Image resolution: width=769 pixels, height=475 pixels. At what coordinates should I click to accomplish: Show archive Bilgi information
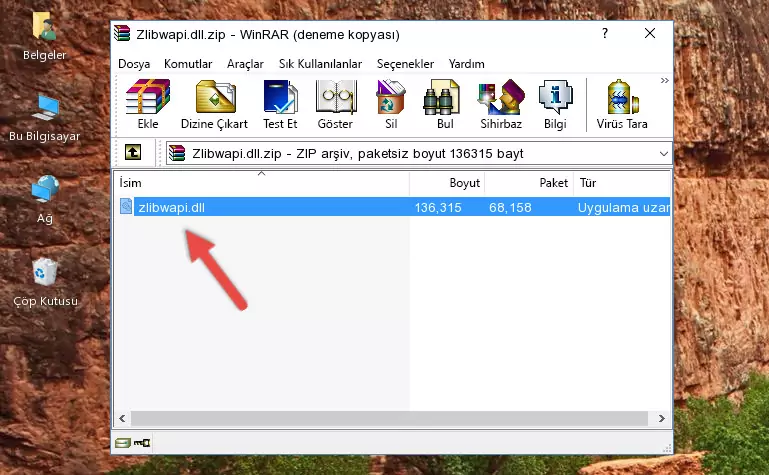pos(555,104)
